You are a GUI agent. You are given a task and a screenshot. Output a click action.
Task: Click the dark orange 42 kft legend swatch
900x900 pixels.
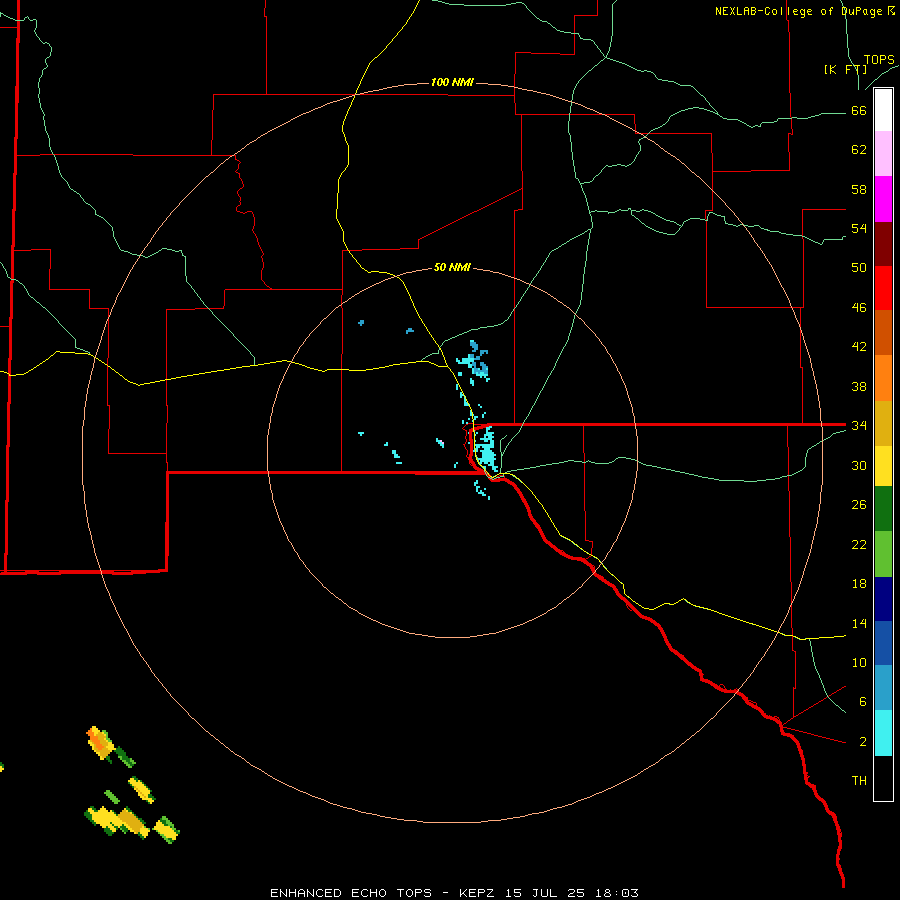pos(883,333)
